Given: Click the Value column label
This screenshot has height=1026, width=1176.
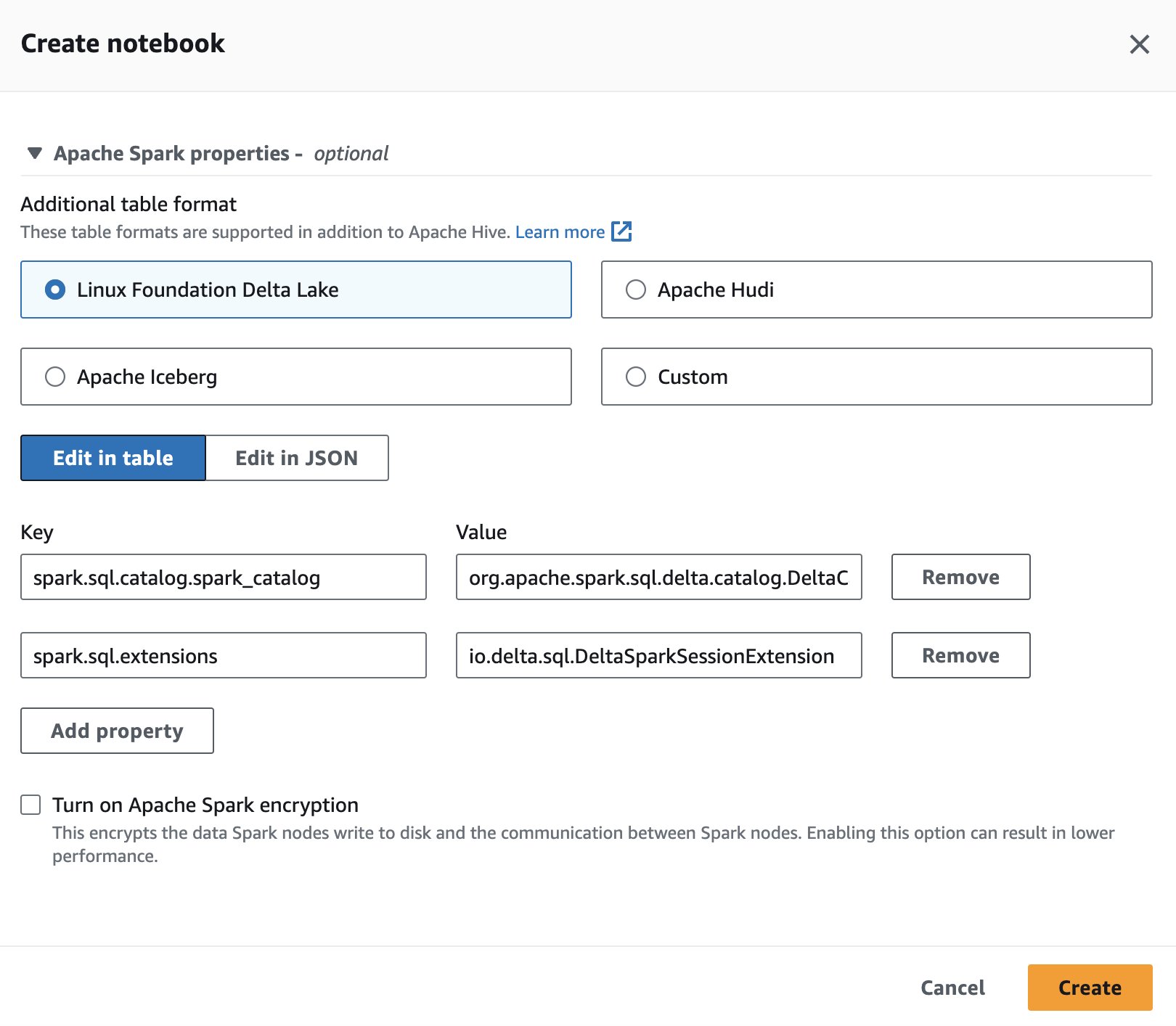Looking at the screenshot, I should [481, 532].
